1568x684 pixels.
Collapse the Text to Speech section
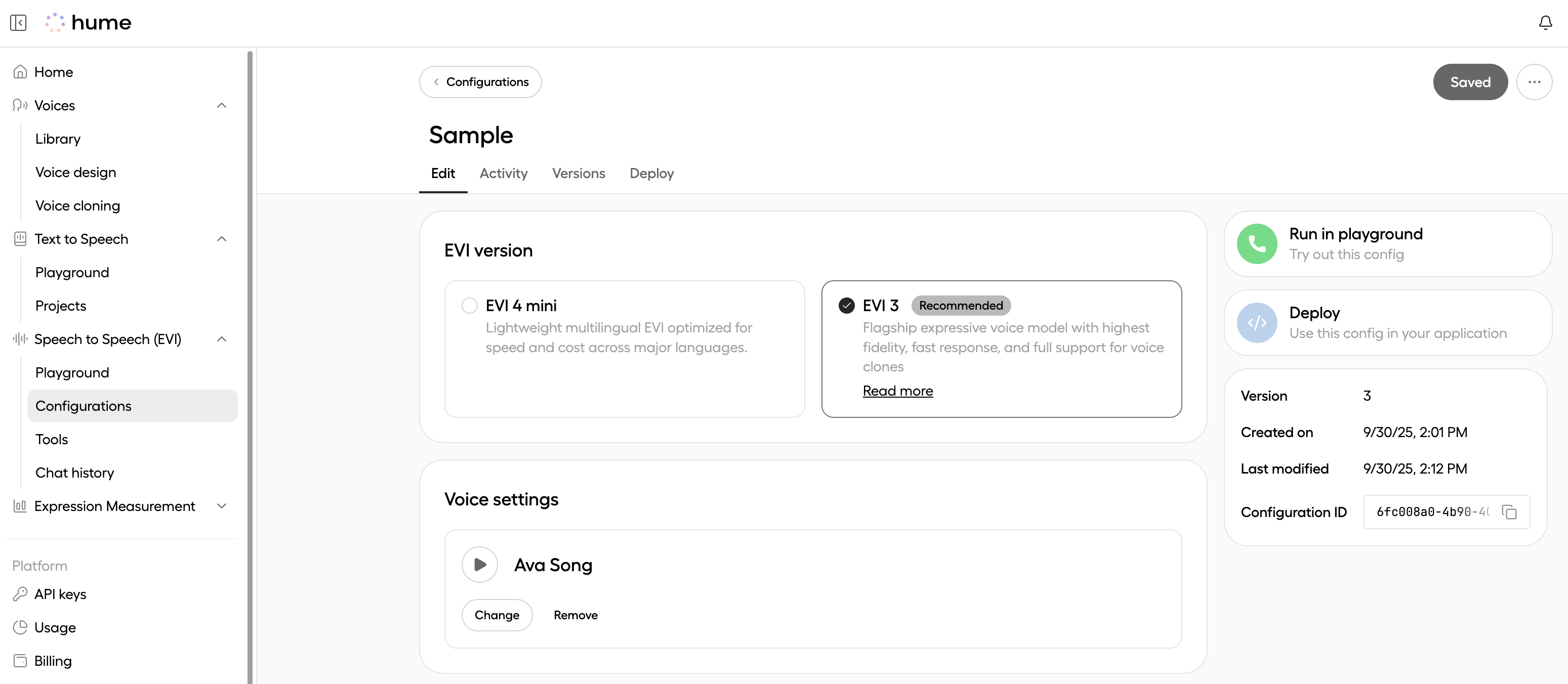pyautogui.click(x=222, y=239)
